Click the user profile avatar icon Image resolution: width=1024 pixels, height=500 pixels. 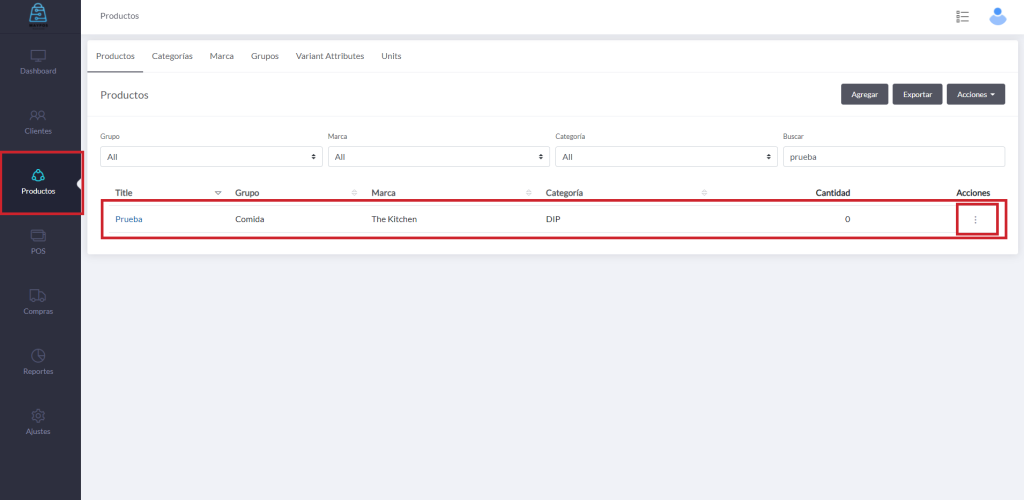[x=997, y=16]
